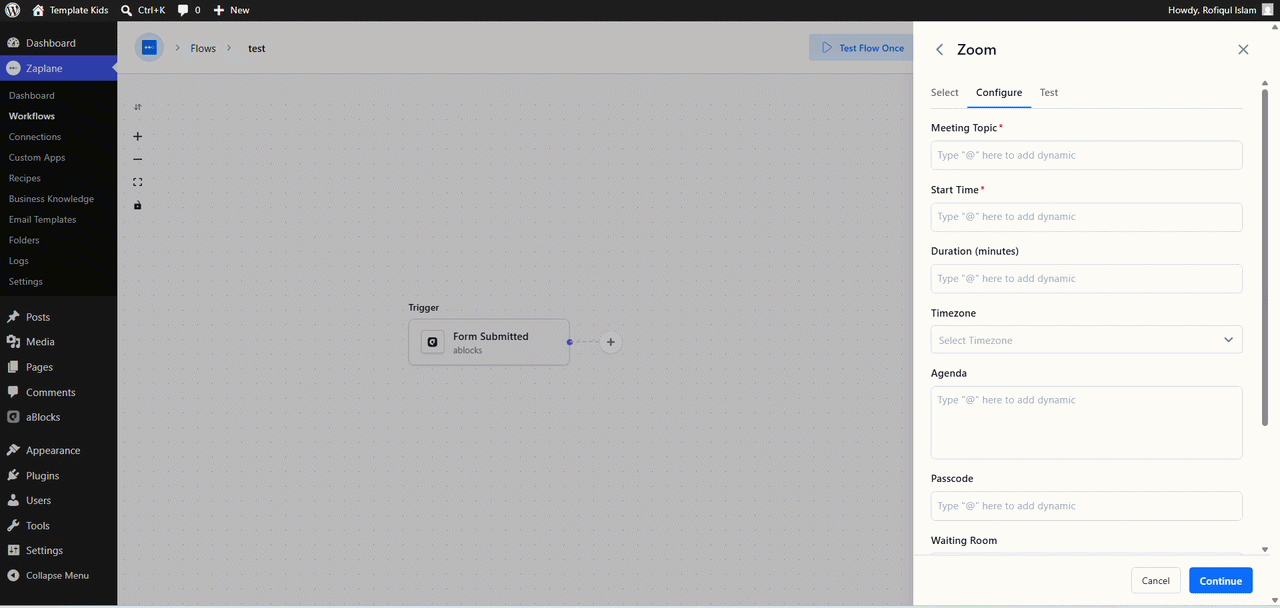Viewport: 1280px width, 608px height.
Task: Click the New content plus
Action: coord(219,10)
